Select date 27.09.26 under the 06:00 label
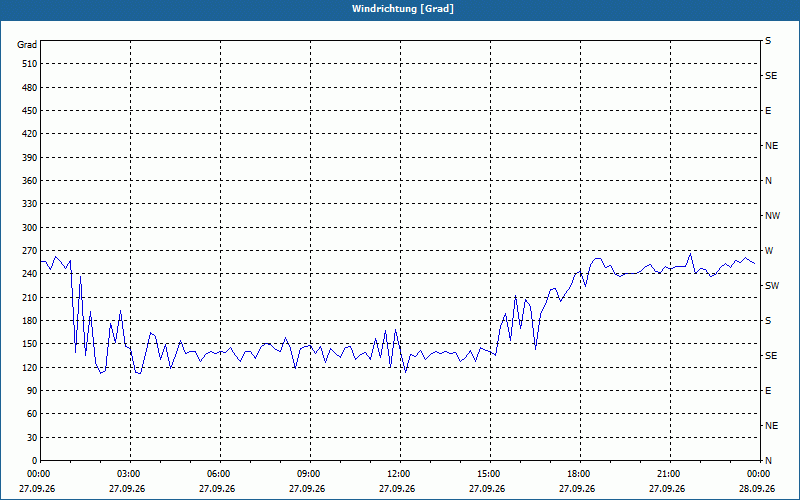Screen dimensions: 800x500 point(217,489)
